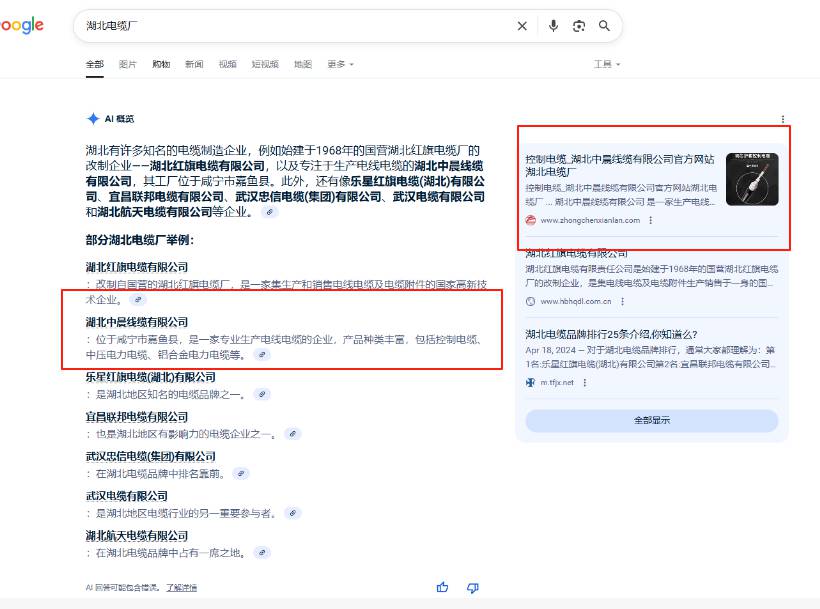Open three-dot menu next to zhongchenxianlan.com

pos(651,220)
